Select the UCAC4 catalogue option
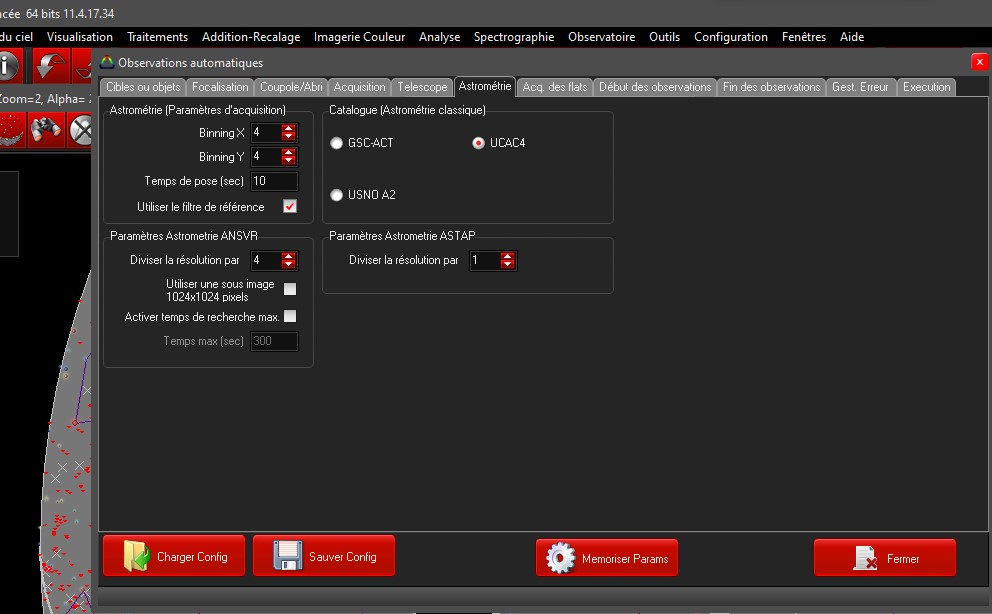This screenshot has height=614, width=992. pos(478,143)
